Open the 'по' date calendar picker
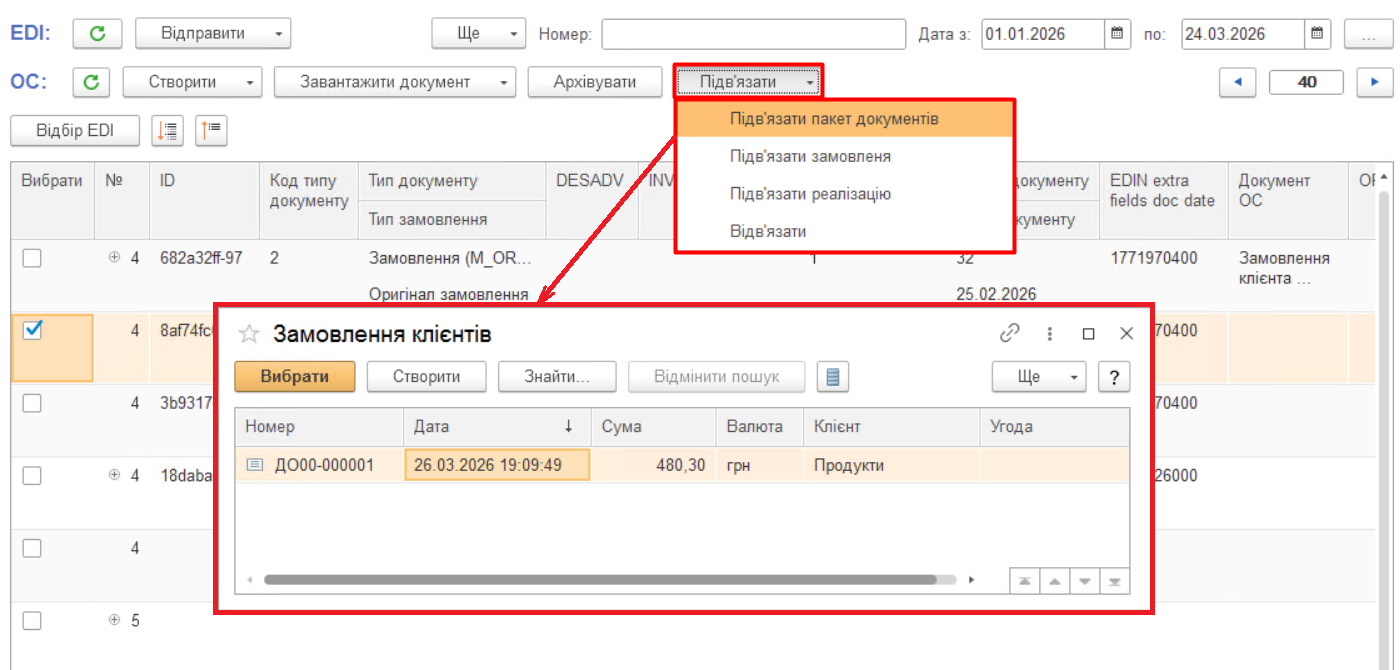Image resolution: width=1400 pixels, height=670 pixels. click(1318, 34)
